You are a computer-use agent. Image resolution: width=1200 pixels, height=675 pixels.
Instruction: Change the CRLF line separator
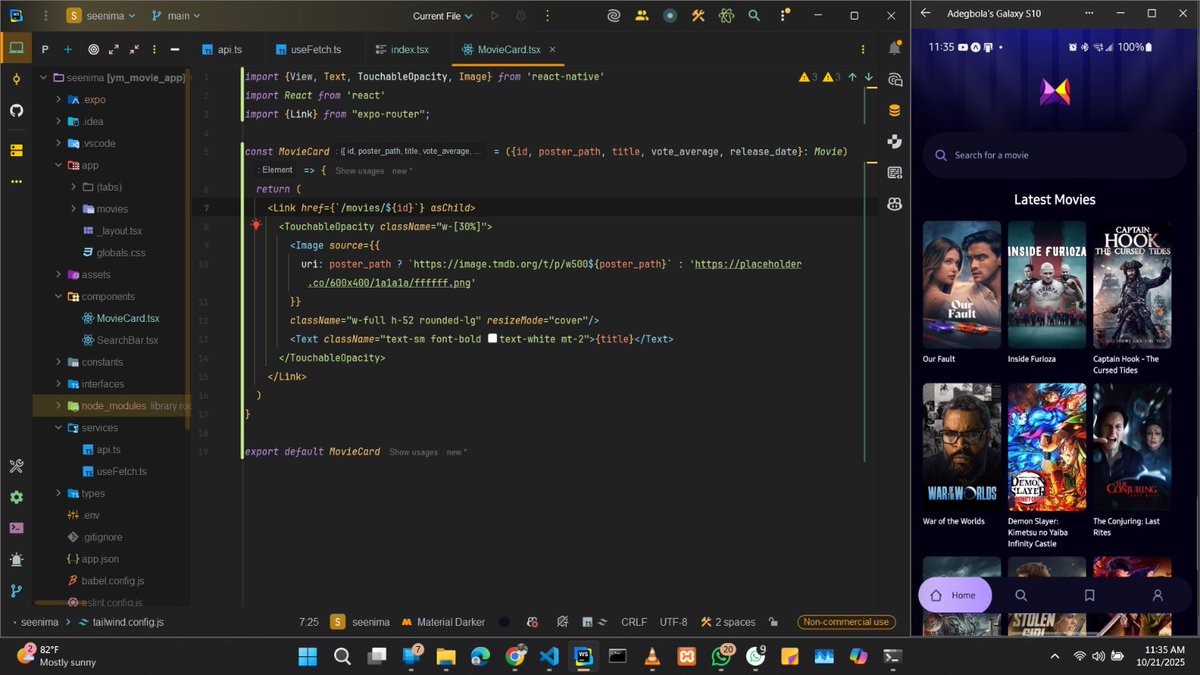634,622
